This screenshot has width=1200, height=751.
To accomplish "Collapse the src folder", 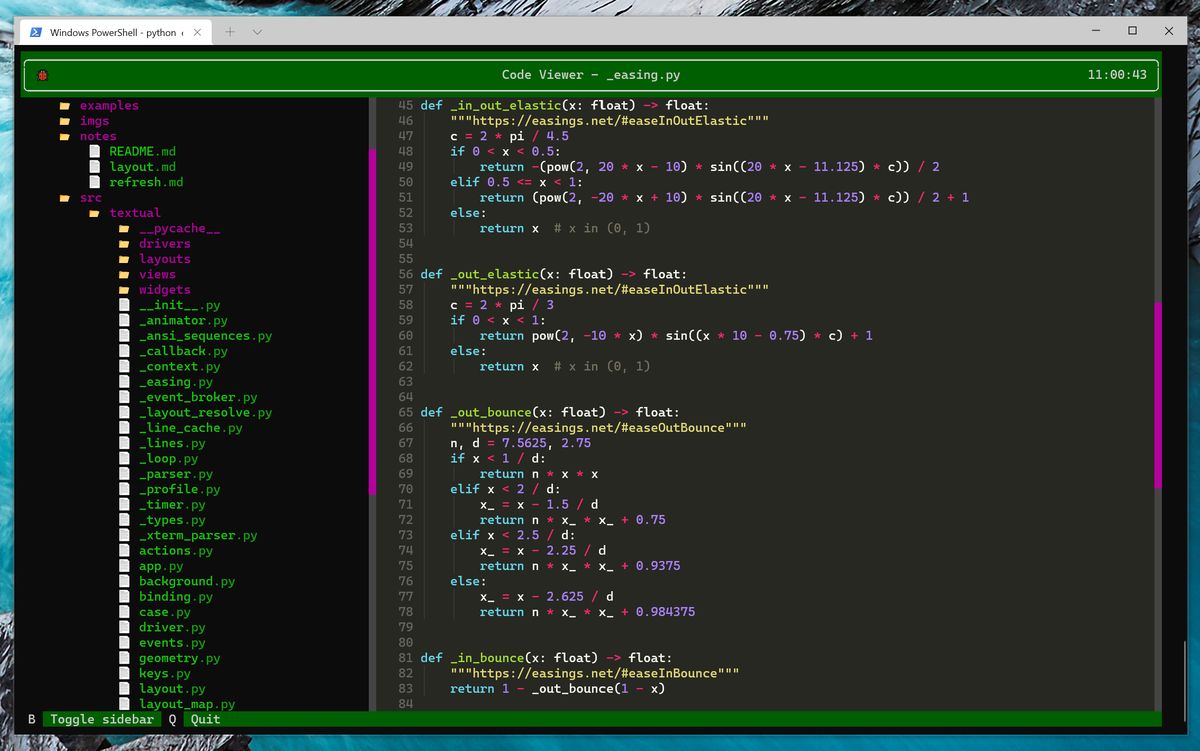I will [x=91, y=198].
